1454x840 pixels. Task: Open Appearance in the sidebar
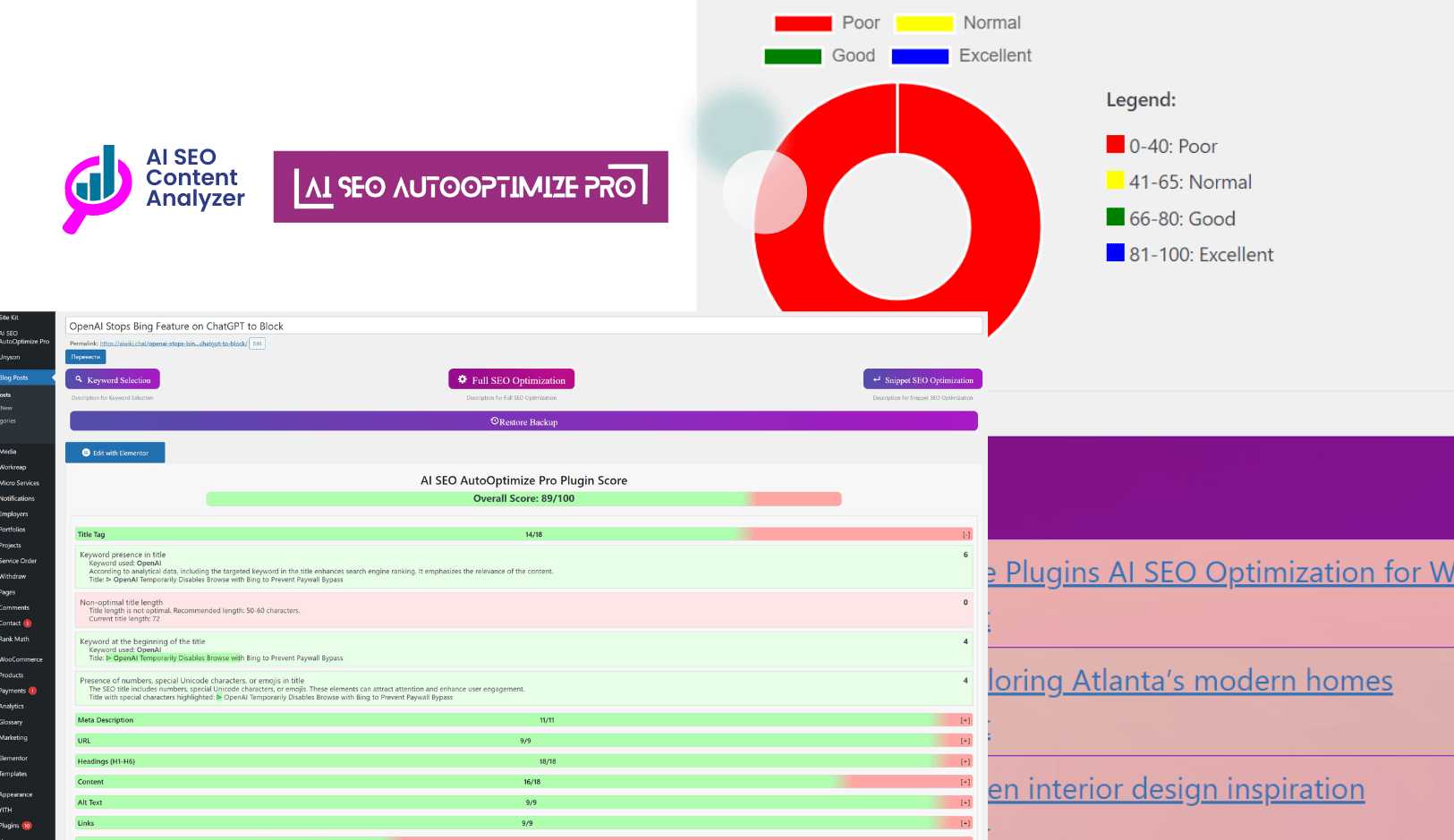tap(16, 794)
